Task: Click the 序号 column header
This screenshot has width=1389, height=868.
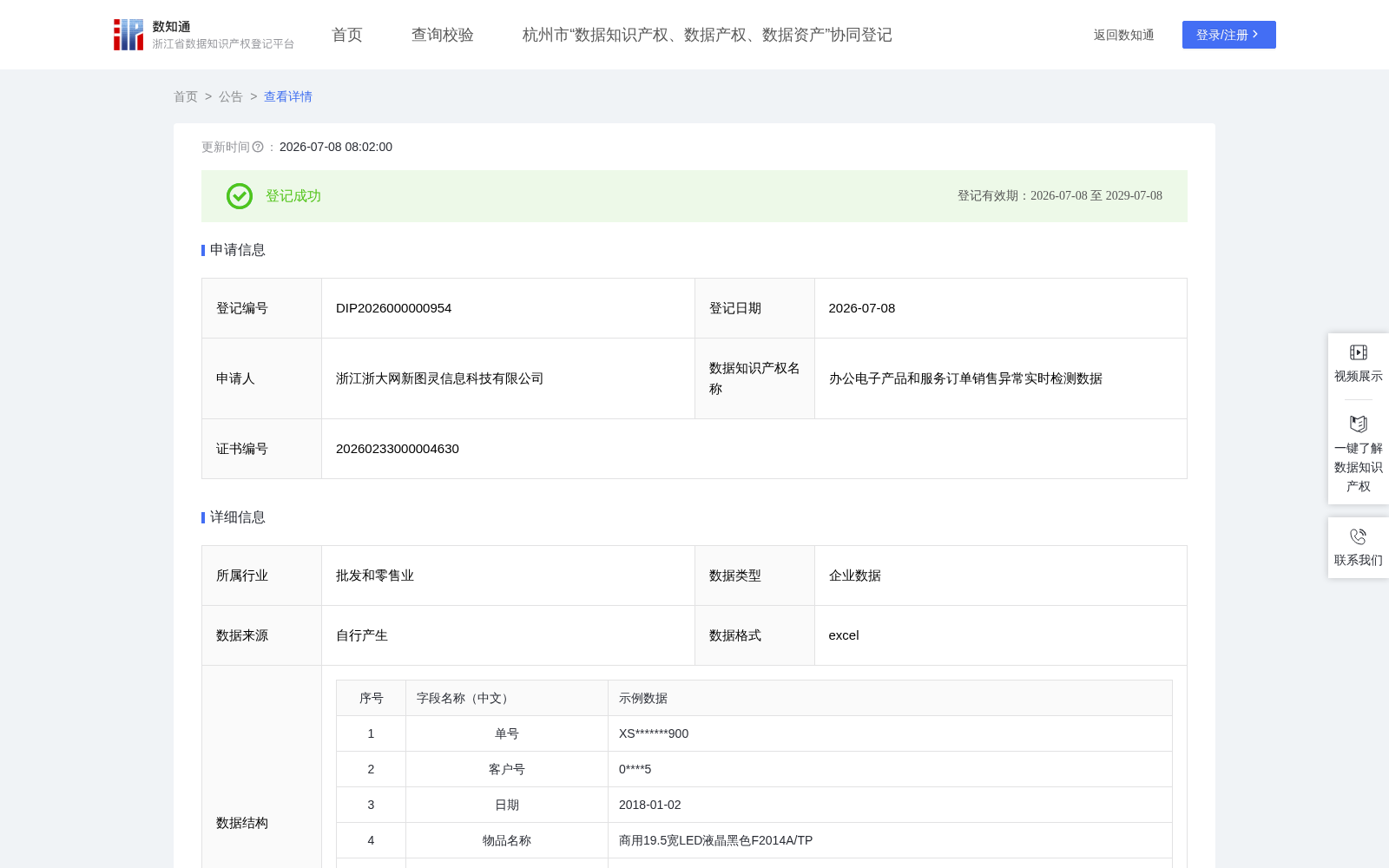Action: point(372,698)
